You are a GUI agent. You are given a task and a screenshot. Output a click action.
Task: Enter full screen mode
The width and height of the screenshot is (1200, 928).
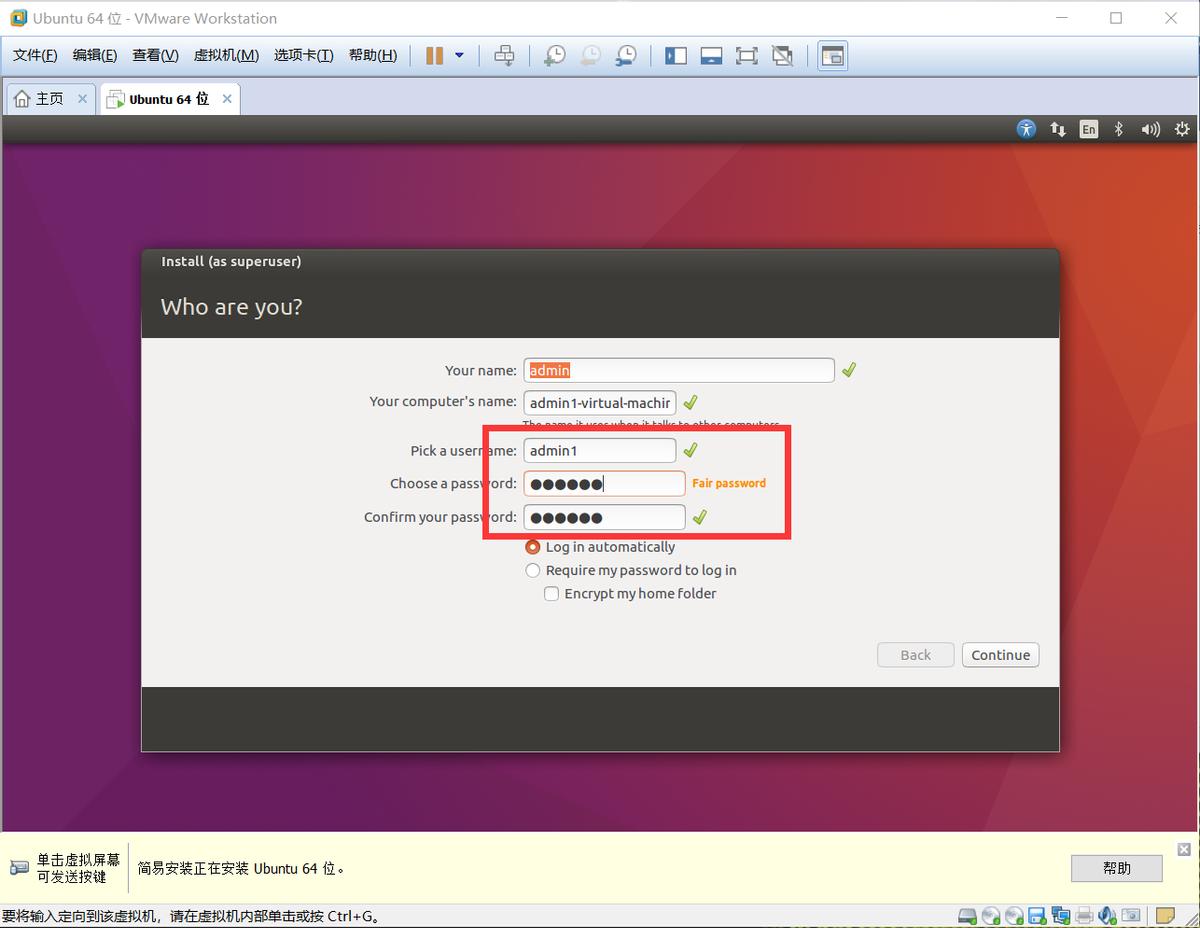(x=746, y=55)
